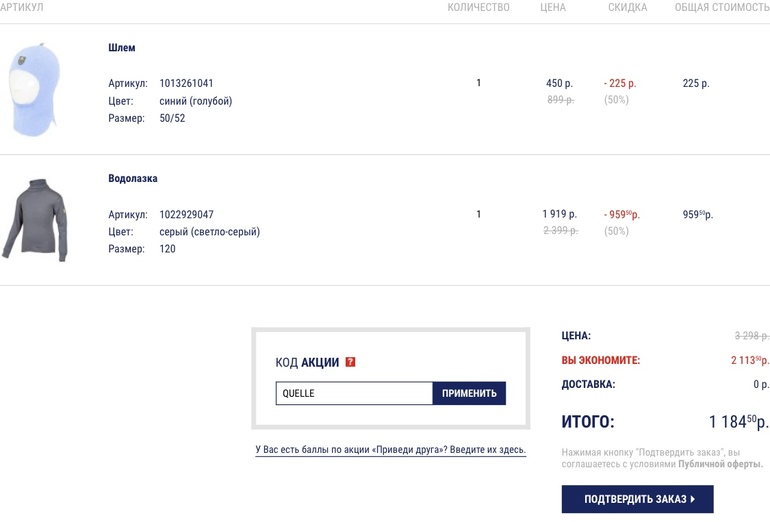Viewport: 770px width, 522px height.
Task: Click the "ВЫ ЭКОНОМИТЕ" savings label
Action: 600,360
